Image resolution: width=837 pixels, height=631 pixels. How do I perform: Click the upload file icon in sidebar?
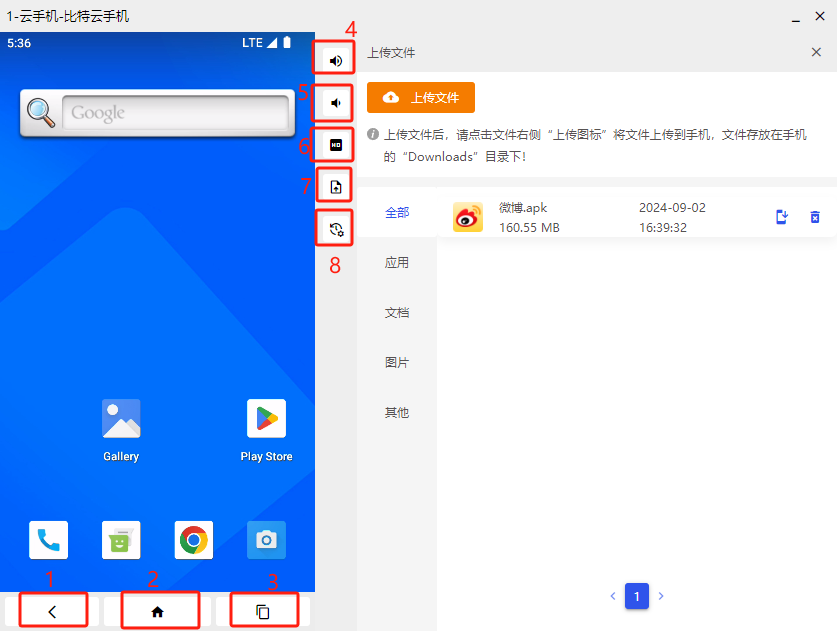pyautogui.click(x=336, y=187)
